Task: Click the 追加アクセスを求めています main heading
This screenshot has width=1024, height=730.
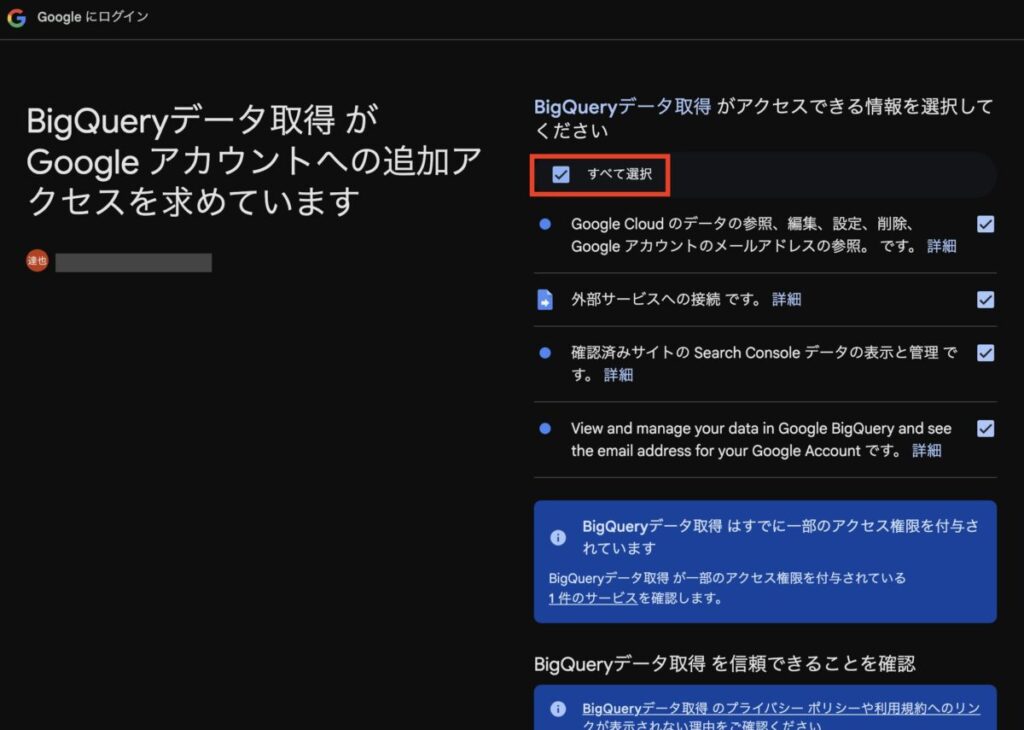Action: point(254,161)
